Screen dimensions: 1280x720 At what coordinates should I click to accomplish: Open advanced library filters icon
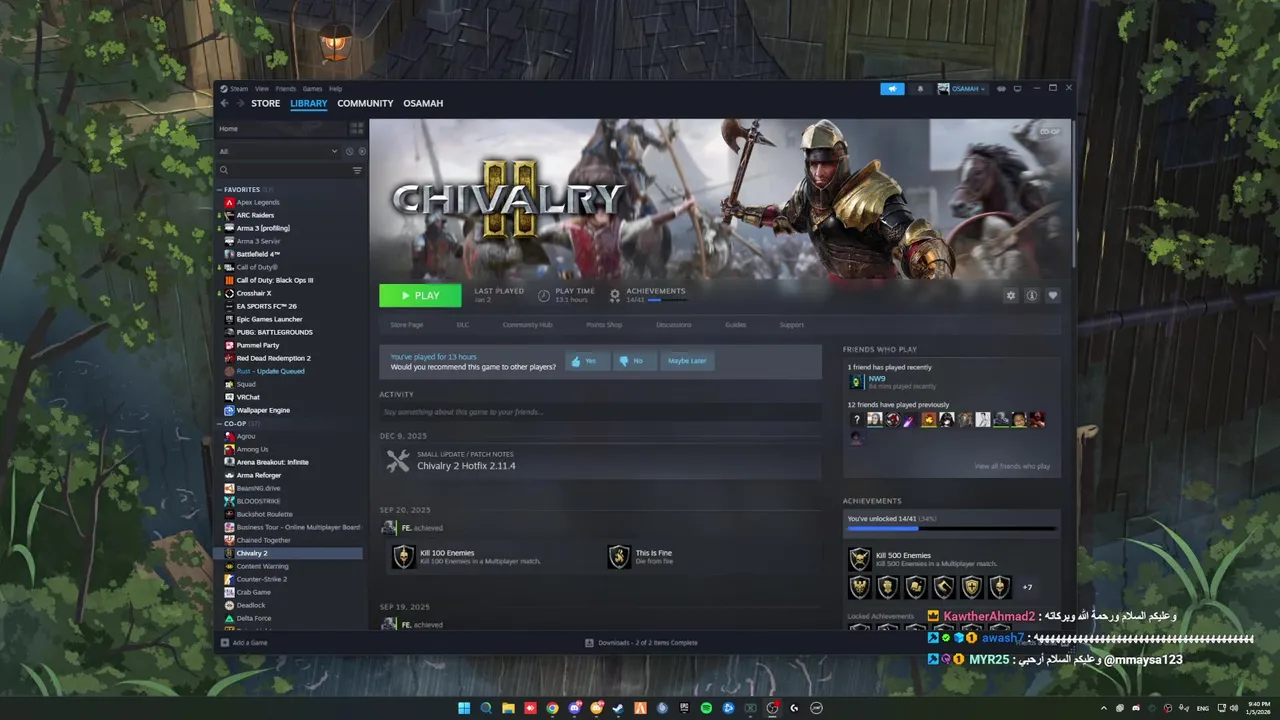(357, 171)
